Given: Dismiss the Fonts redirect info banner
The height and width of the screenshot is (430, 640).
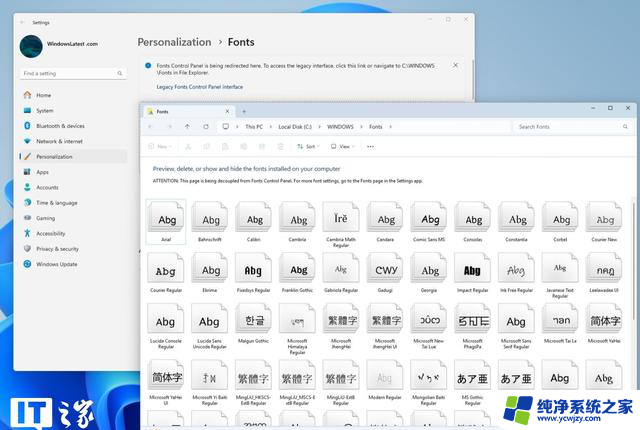Looking at the screenshot, I should 456,65.
